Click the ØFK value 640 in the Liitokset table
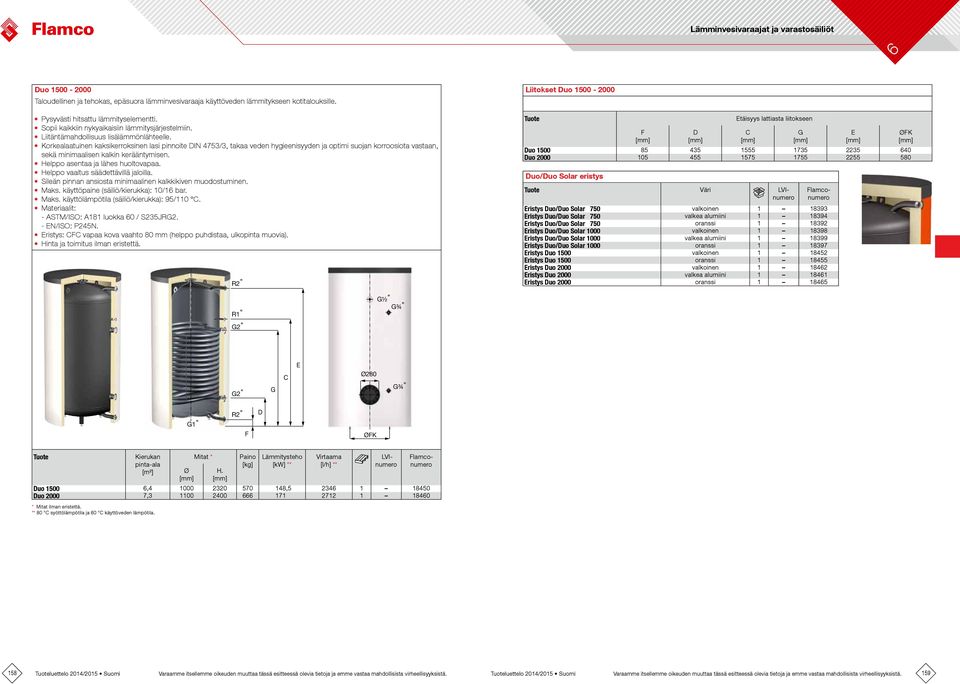The width and height of the screenshot is (960, 684). (x=906, y=150)
